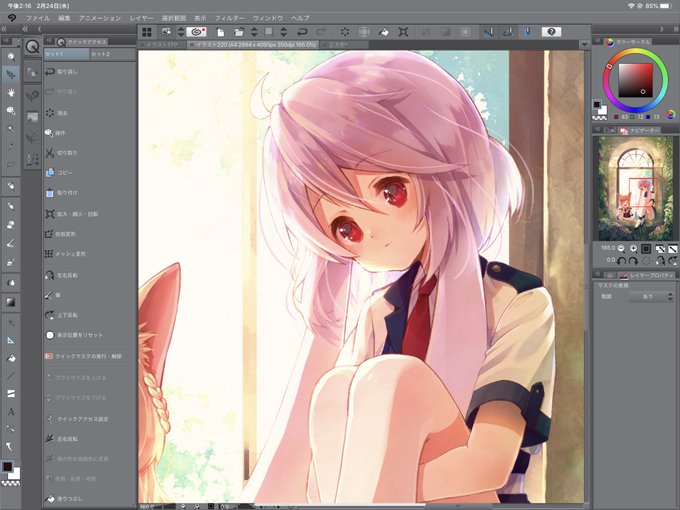The height and width of the screenshot is (510, 680).
Task: Open the Clip Studio logo menu
Action: (12, 18)
